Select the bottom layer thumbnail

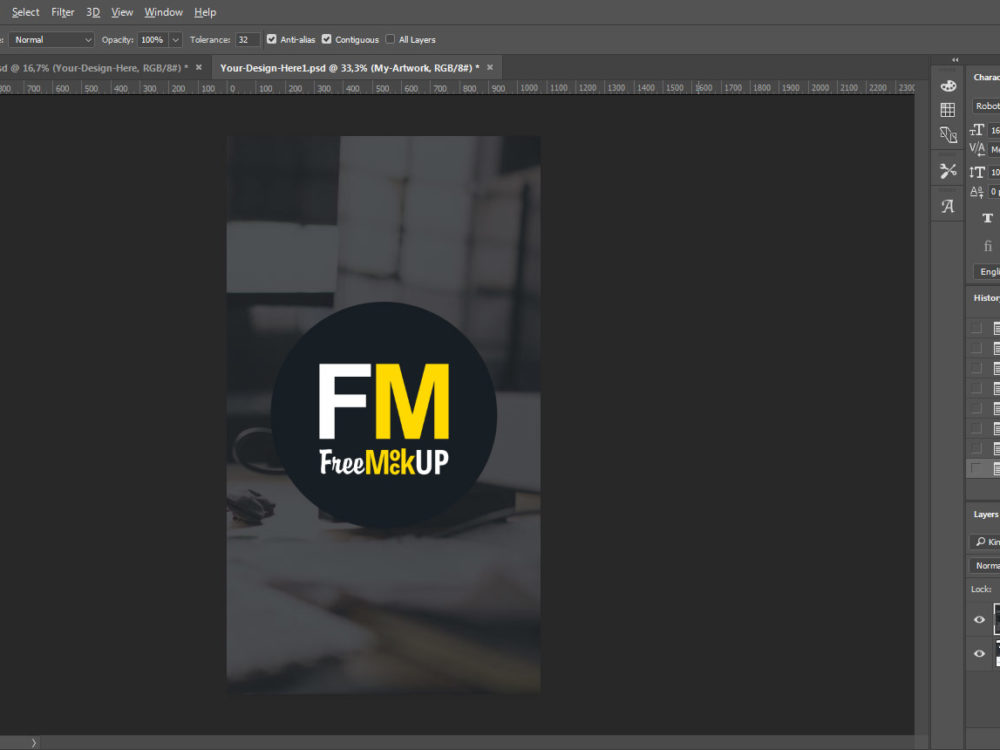point(997,653)
